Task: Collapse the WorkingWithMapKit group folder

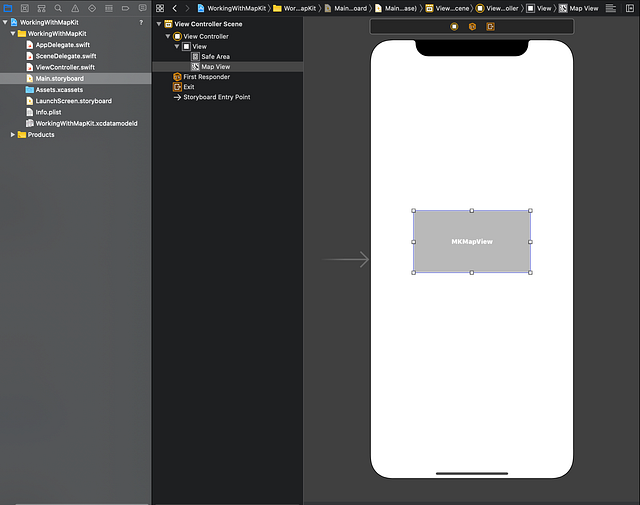Action: [x=13, y=33]
